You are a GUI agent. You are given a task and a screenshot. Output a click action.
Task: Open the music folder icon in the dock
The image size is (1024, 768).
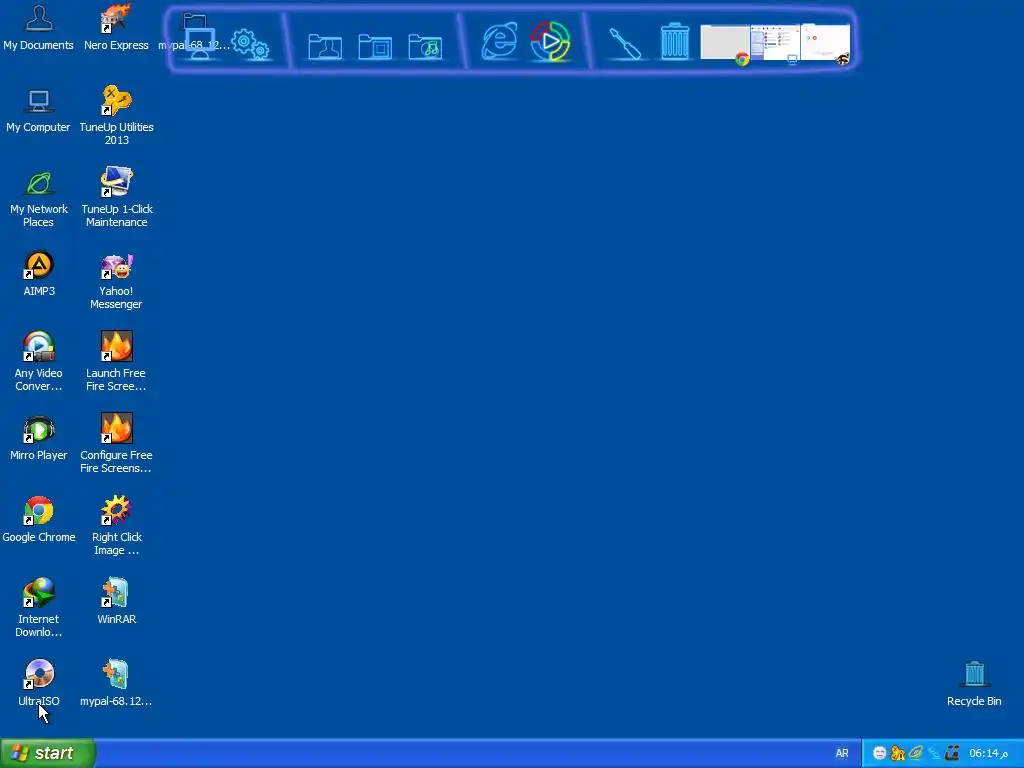click(425, 46)
